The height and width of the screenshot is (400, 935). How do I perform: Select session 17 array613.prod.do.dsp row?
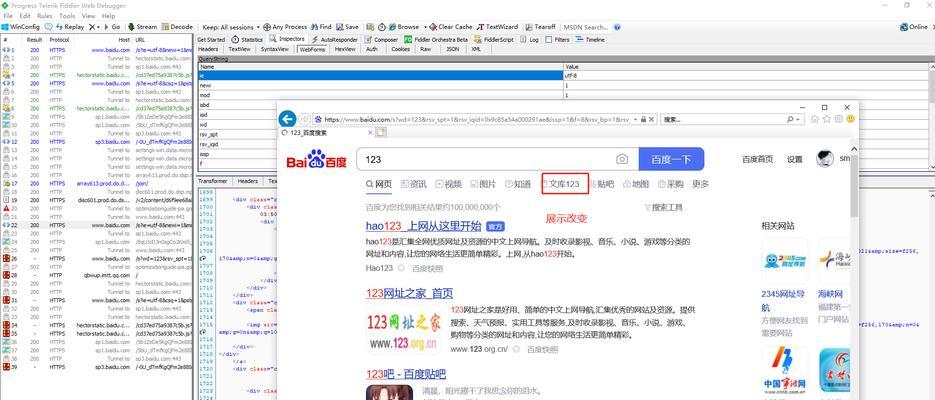97,184
